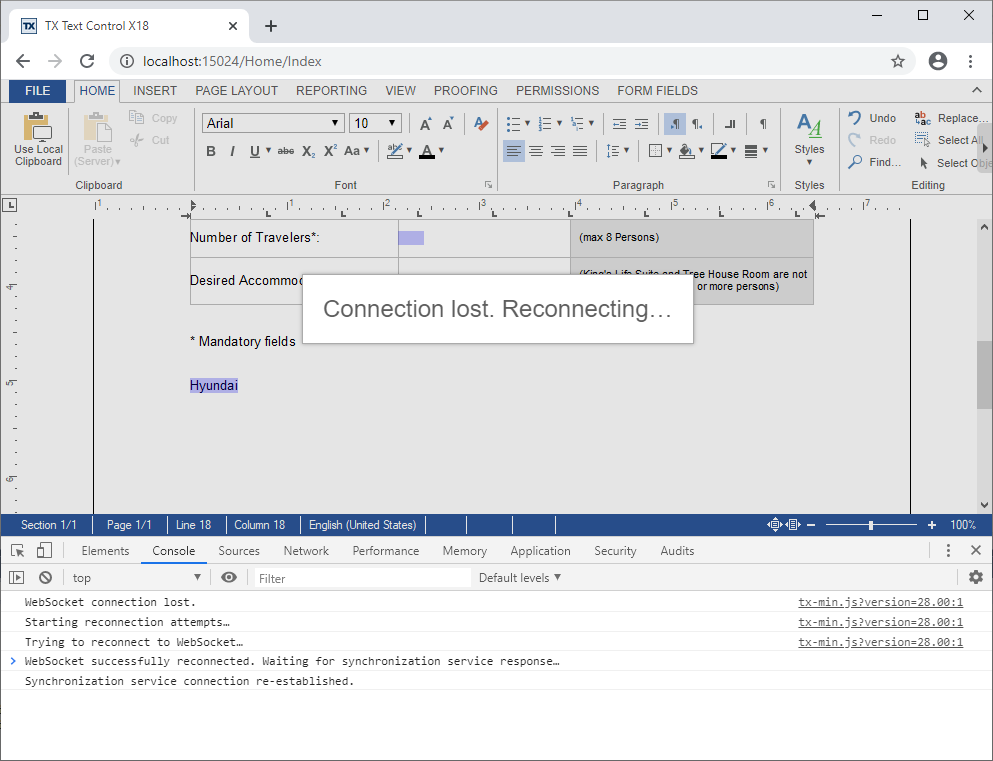The image size is (993, 761).
Task: Open the PAGE LAYOUT ribbon tab
Action: point(237,90)
